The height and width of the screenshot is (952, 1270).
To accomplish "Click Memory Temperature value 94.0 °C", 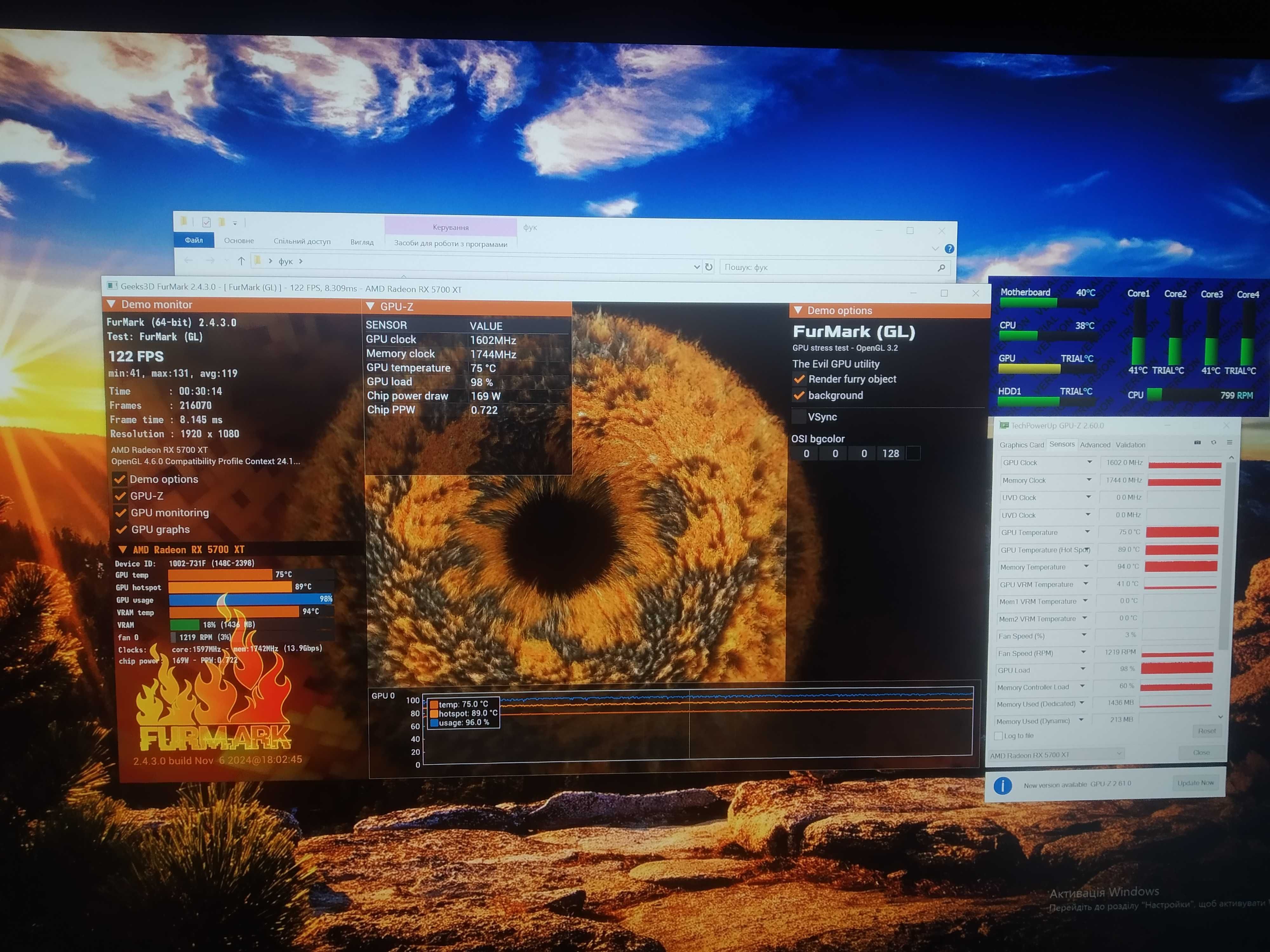I will pos(1128,566).
